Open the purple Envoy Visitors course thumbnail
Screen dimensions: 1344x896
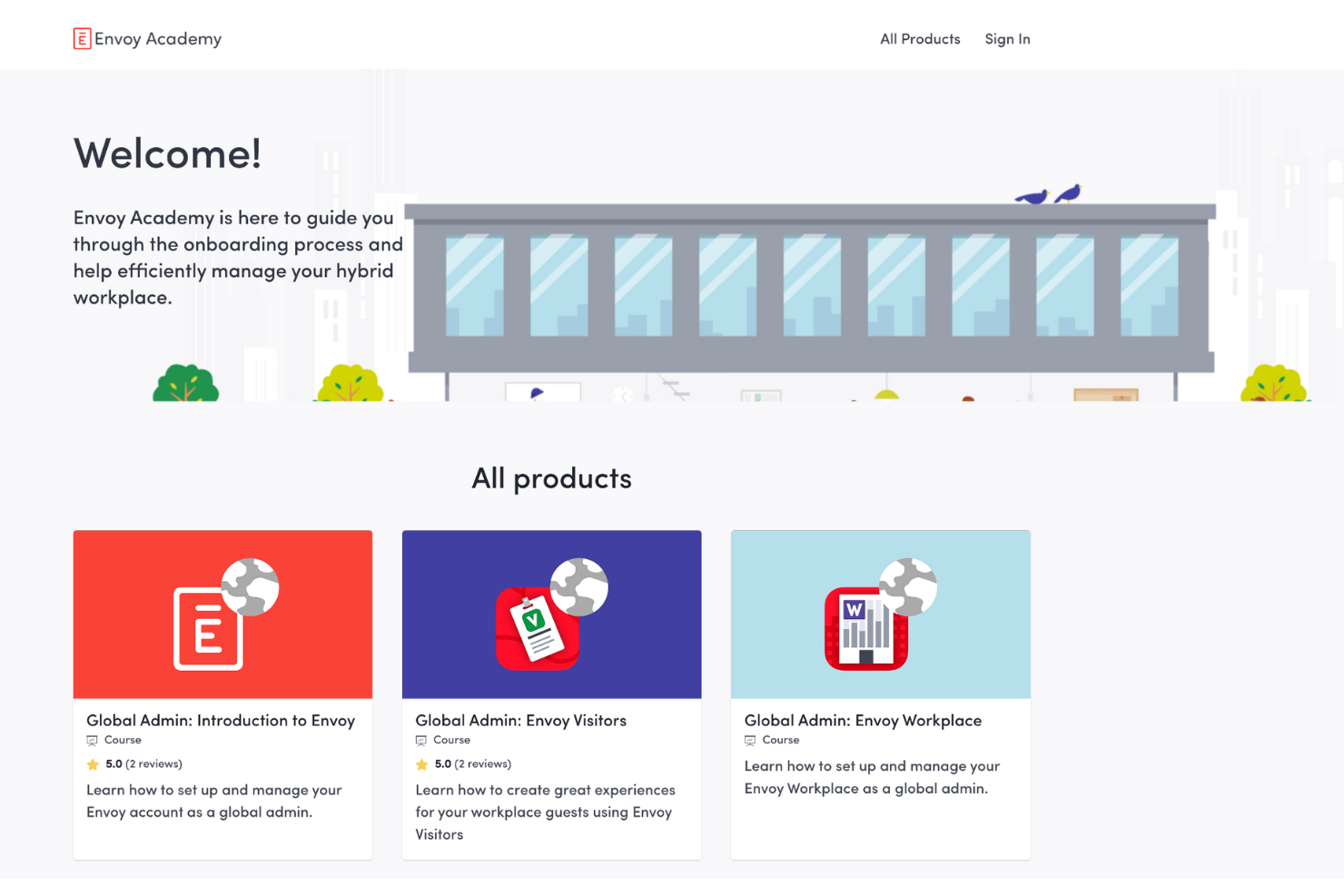click(x=551, y=615)
